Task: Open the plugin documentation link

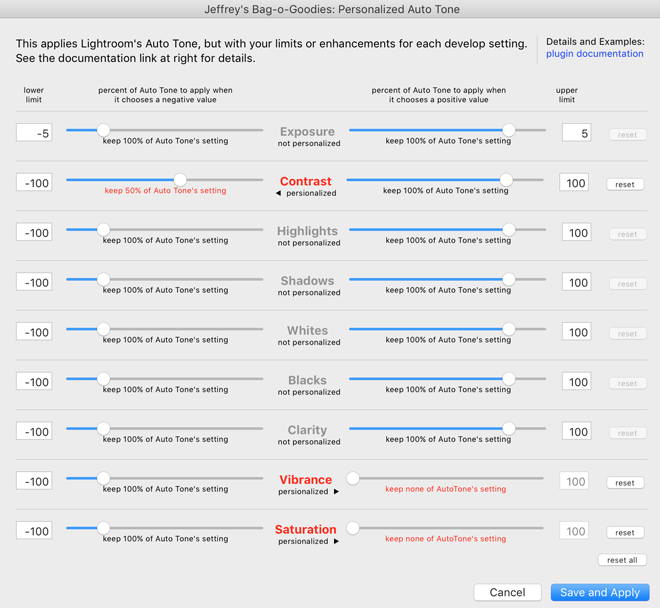Action: [x=594, y=53]
